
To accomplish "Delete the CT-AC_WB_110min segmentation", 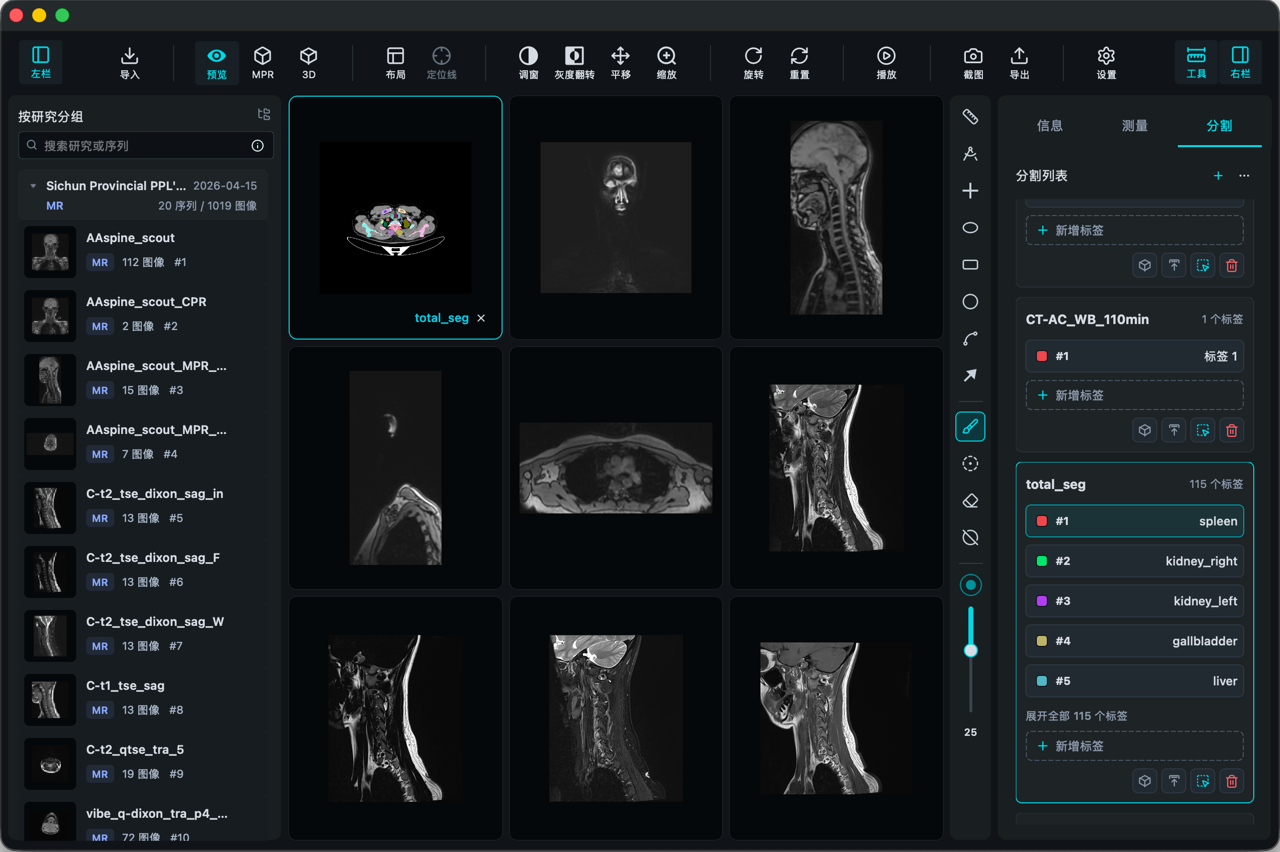I will 1232,430.
